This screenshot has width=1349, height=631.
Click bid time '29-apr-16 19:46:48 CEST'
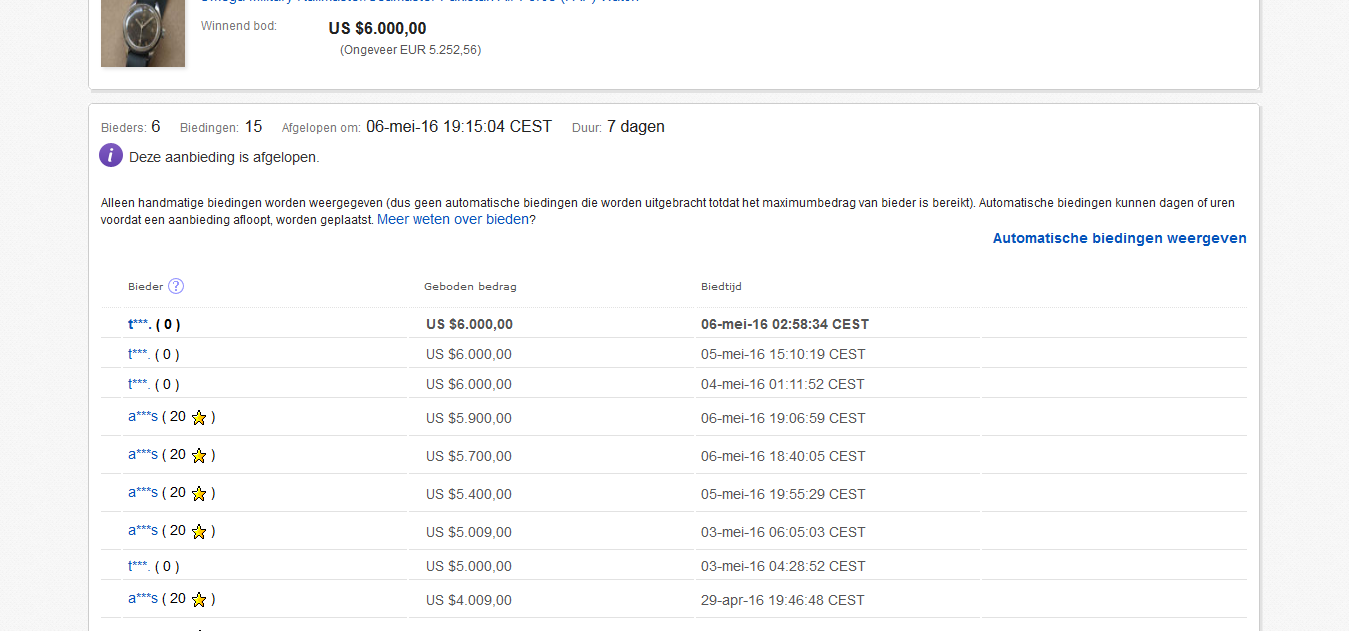tap(783, 600)
